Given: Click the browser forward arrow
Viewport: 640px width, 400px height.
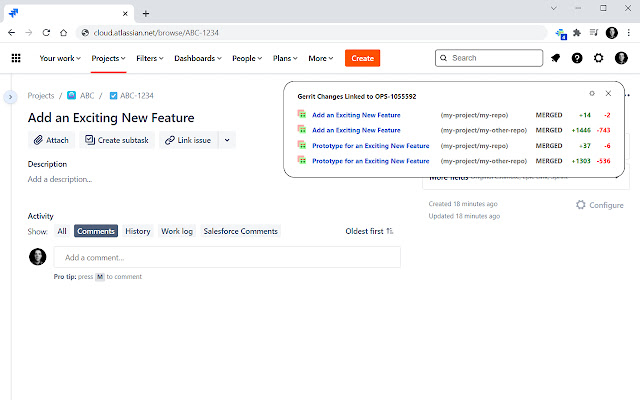Looking at the screenshot, I should [x=29, y=33].
